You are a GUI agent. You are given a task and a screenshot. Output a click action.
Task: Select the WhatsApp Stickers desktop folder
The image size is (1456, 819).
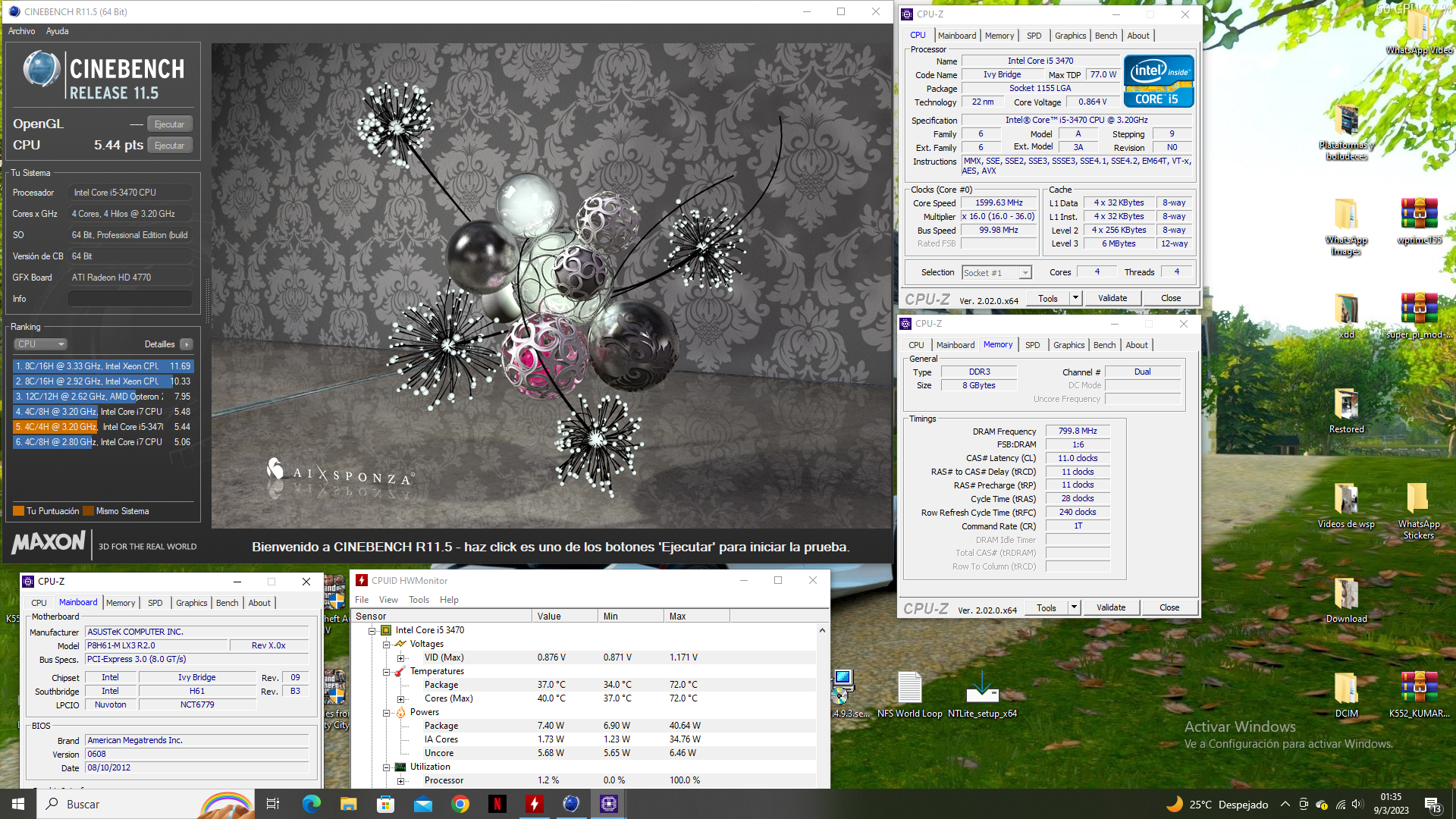pos(1418,510)
